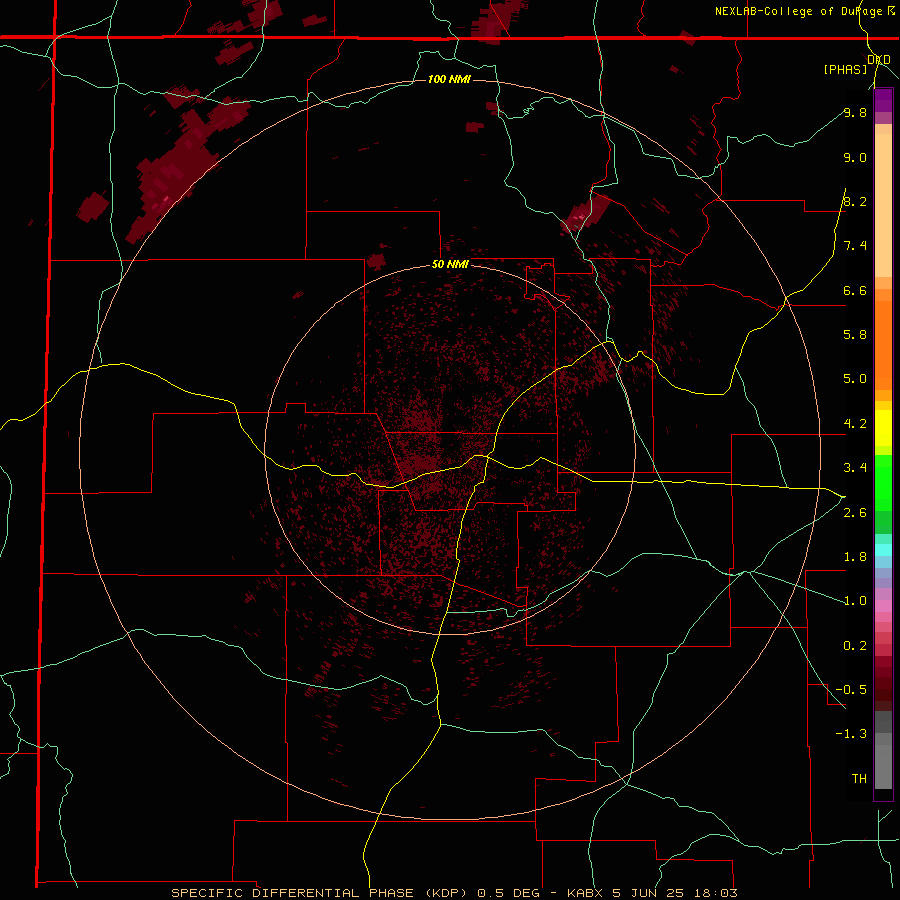Click the 2.6 legend value
Image resolution: width=900 pixels, height=900 pixels.
tap(855, 512)
